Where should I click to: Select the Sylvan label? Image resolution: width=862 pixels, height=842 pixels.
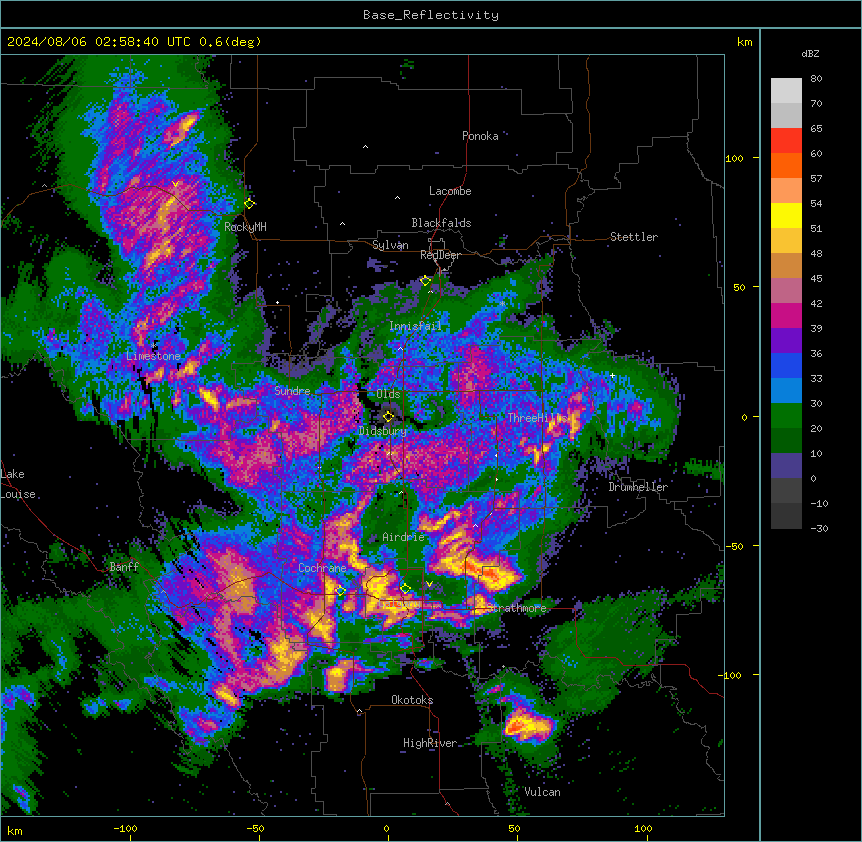click(390, 245)
